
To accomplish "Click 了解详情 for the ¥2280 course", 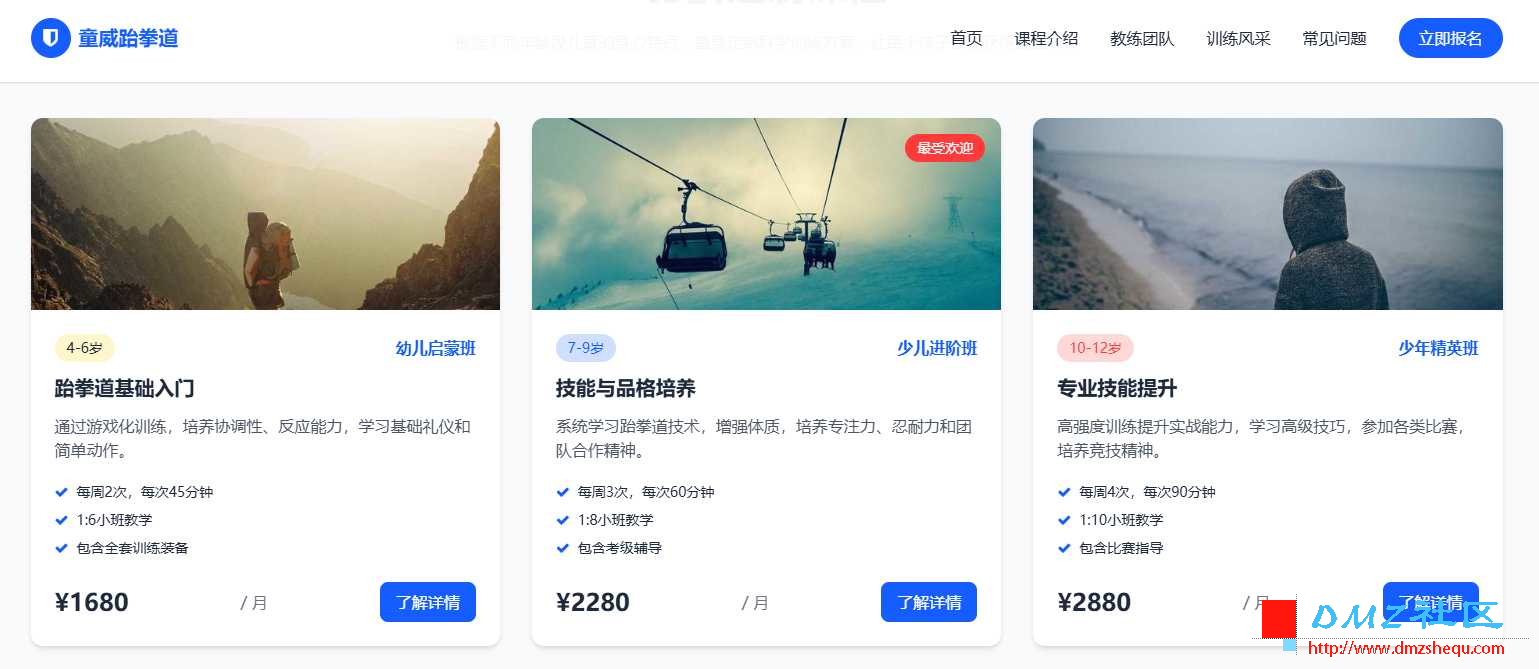I will 929,602.
